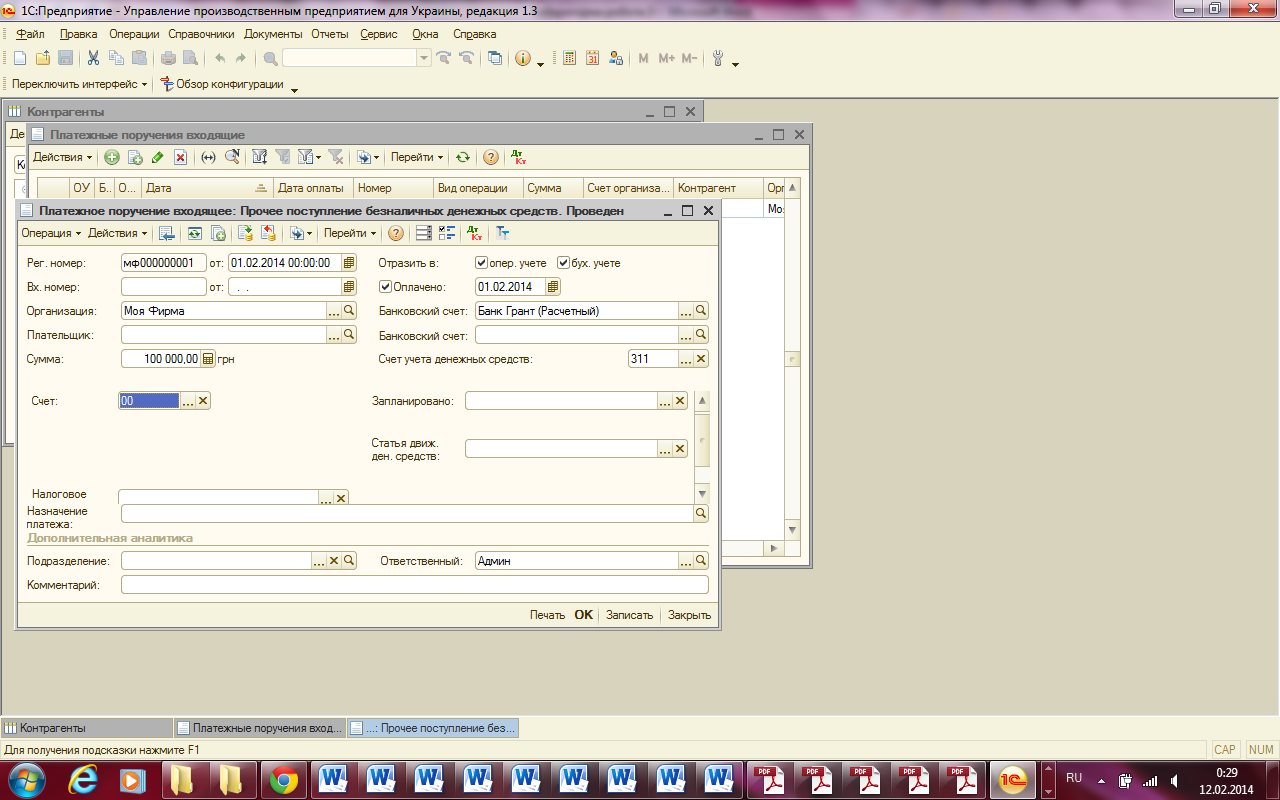Click the Вх. номер input field

(163, 287)
